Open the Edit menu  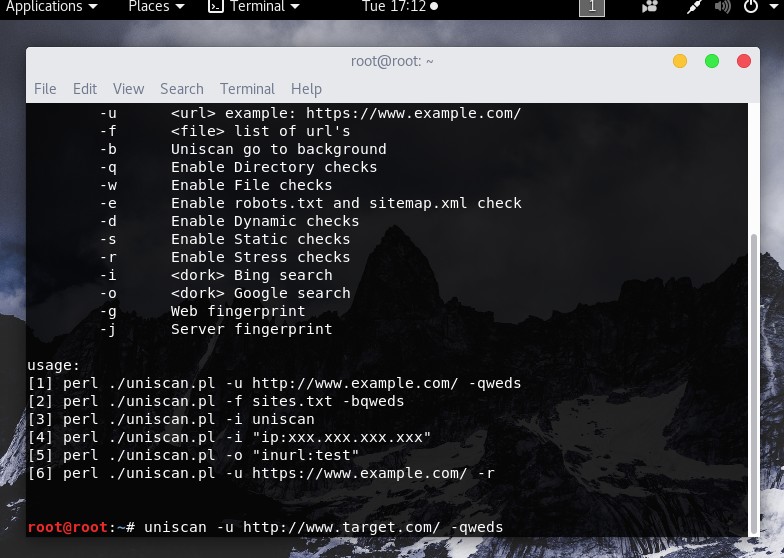[x=85, y=89]
